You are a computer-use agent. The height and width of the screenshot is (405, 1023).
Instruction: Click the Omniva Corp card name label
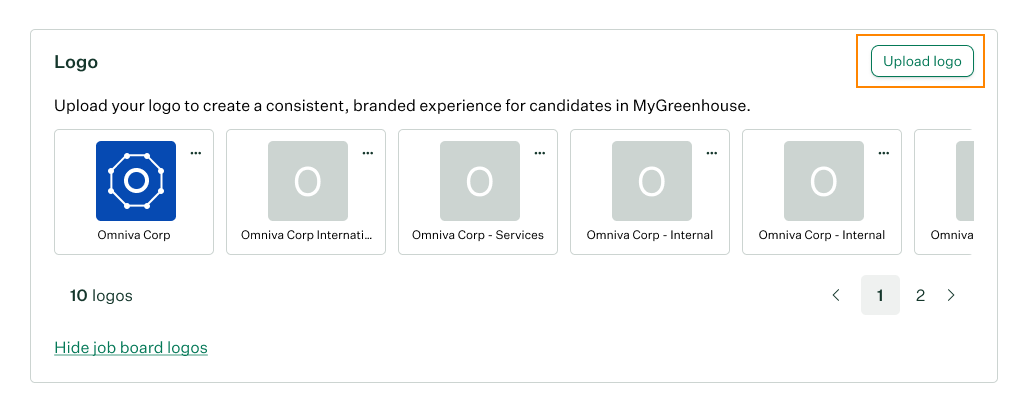(x=136, y=236)
